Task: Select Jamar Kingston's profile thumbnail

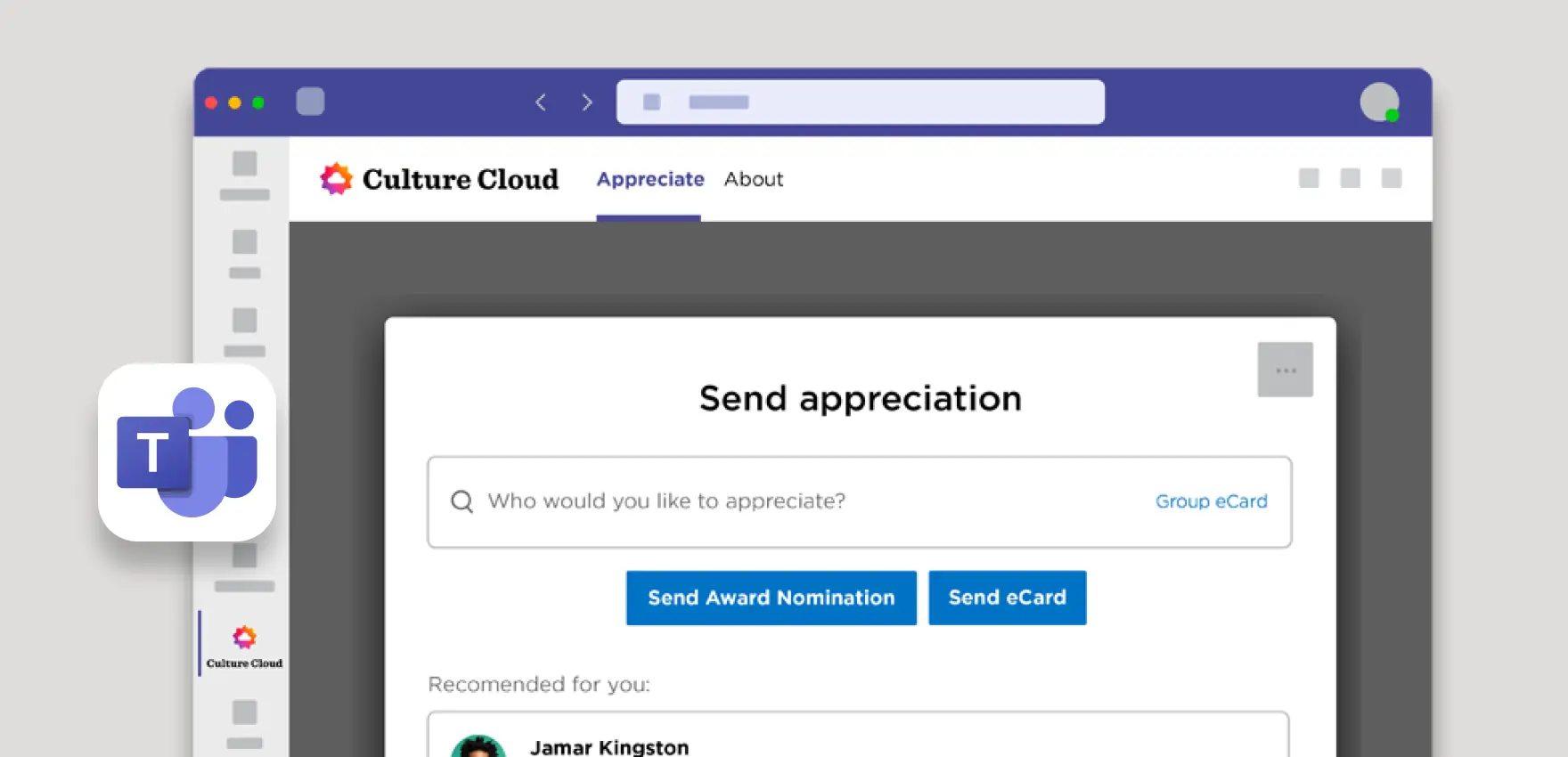Action: 479,748
